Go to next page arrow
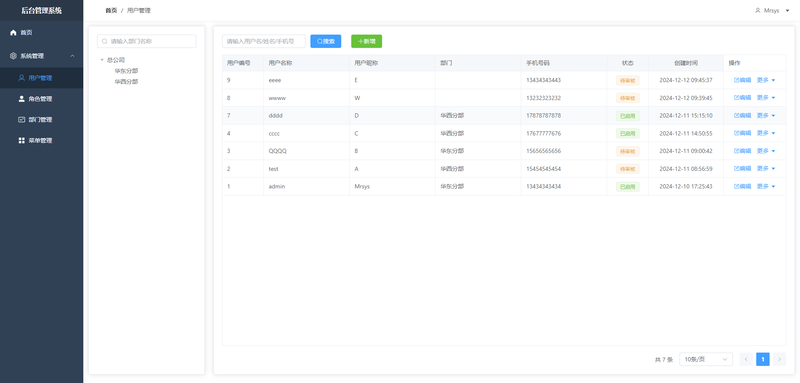 coord(779,360)
